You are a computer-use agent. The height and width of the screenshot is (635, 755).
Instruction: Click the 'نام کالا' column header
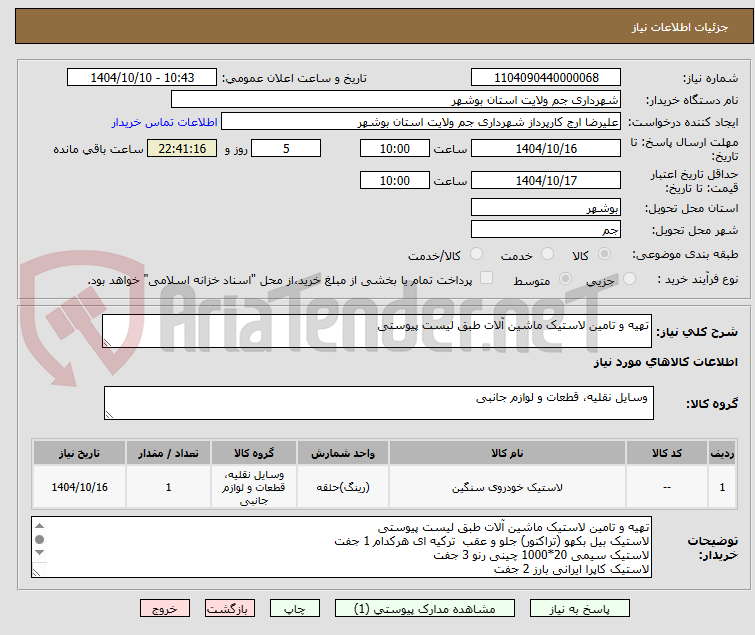pyautogui.click(x=508, y=453)
